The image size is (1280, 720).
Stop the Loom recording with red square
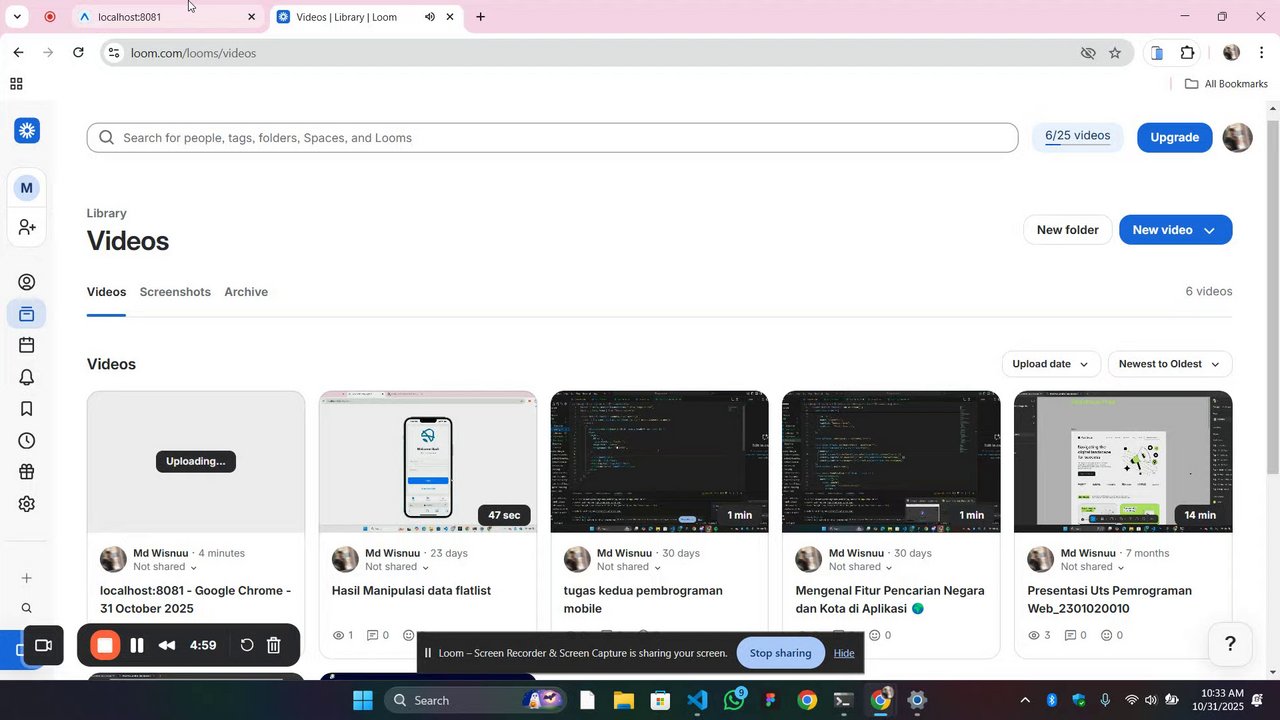click(105, 646)
